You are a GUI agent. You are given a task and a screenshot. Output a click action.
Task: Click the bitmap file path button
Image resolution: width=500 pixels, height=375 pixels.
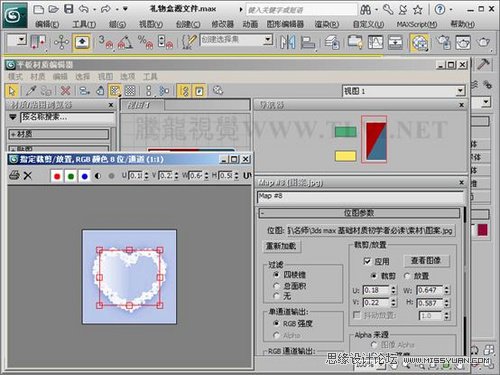[x=370, y=230]
